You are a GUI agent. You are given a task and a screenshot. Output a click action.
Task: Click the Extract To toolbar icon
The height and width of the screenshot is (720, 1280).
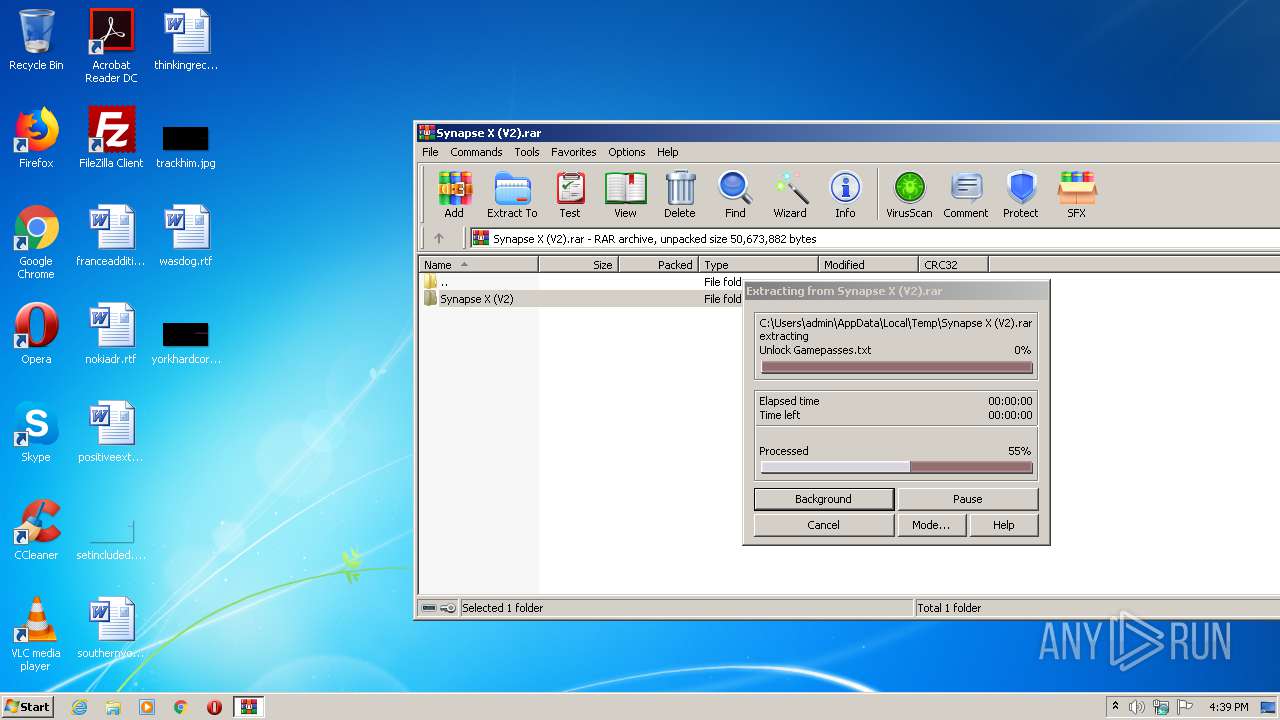tap(512, 194)
